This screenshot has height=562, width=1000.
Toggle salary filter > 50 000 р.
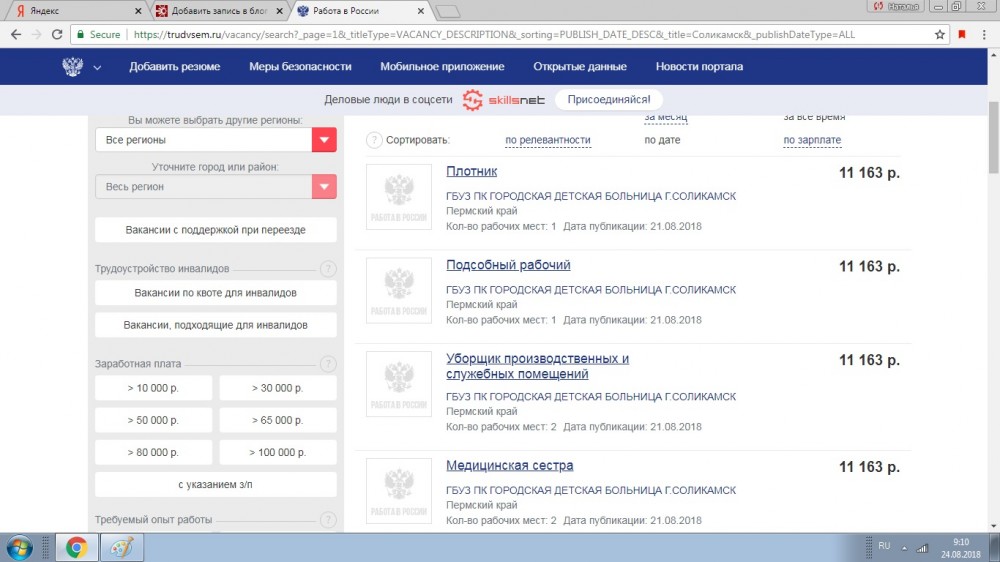pos(153,420)
